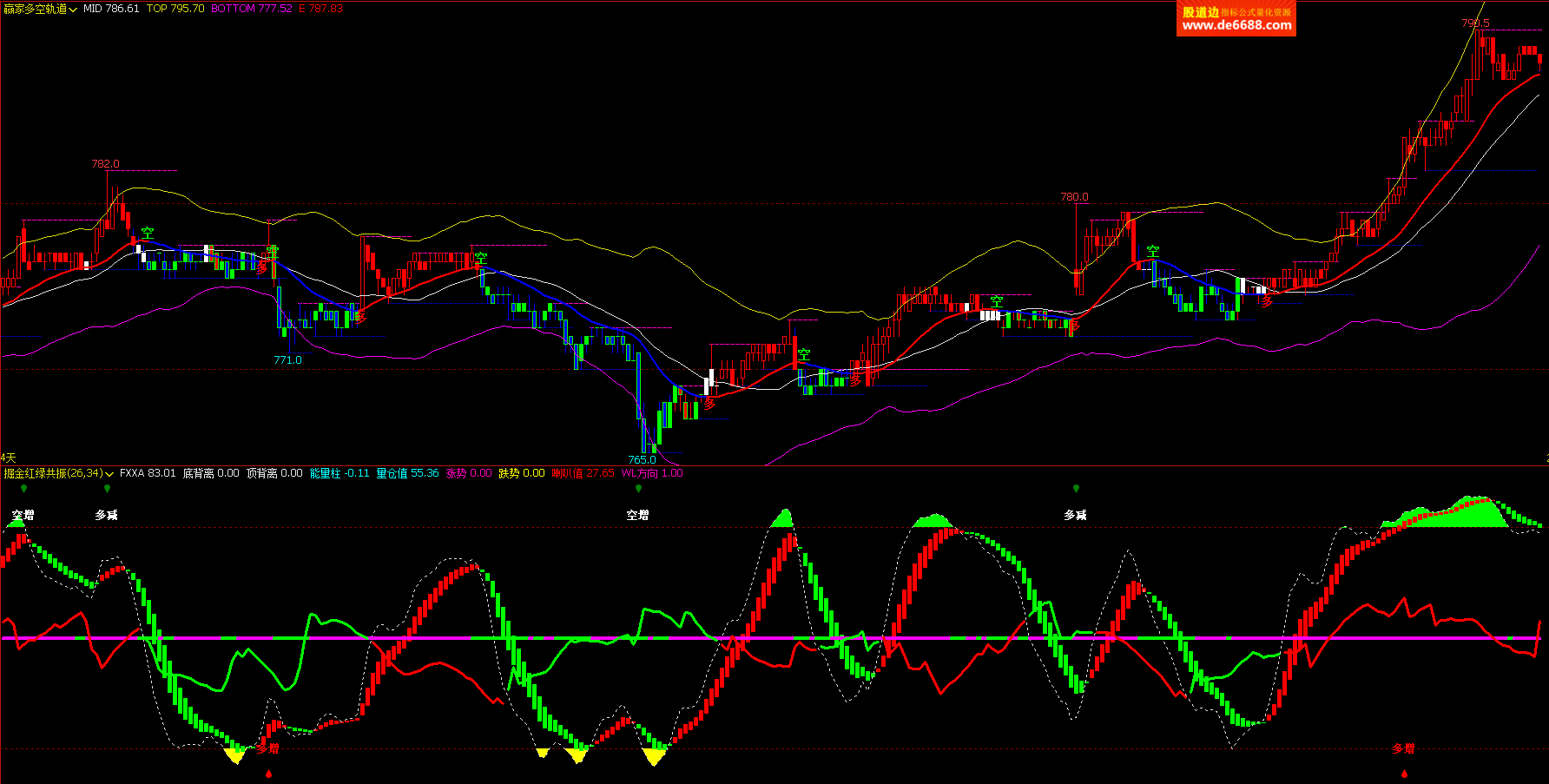This screenshot has width=1549, height=784.
Task: Click the 790.5 high price label
Action: [1475, 23]
